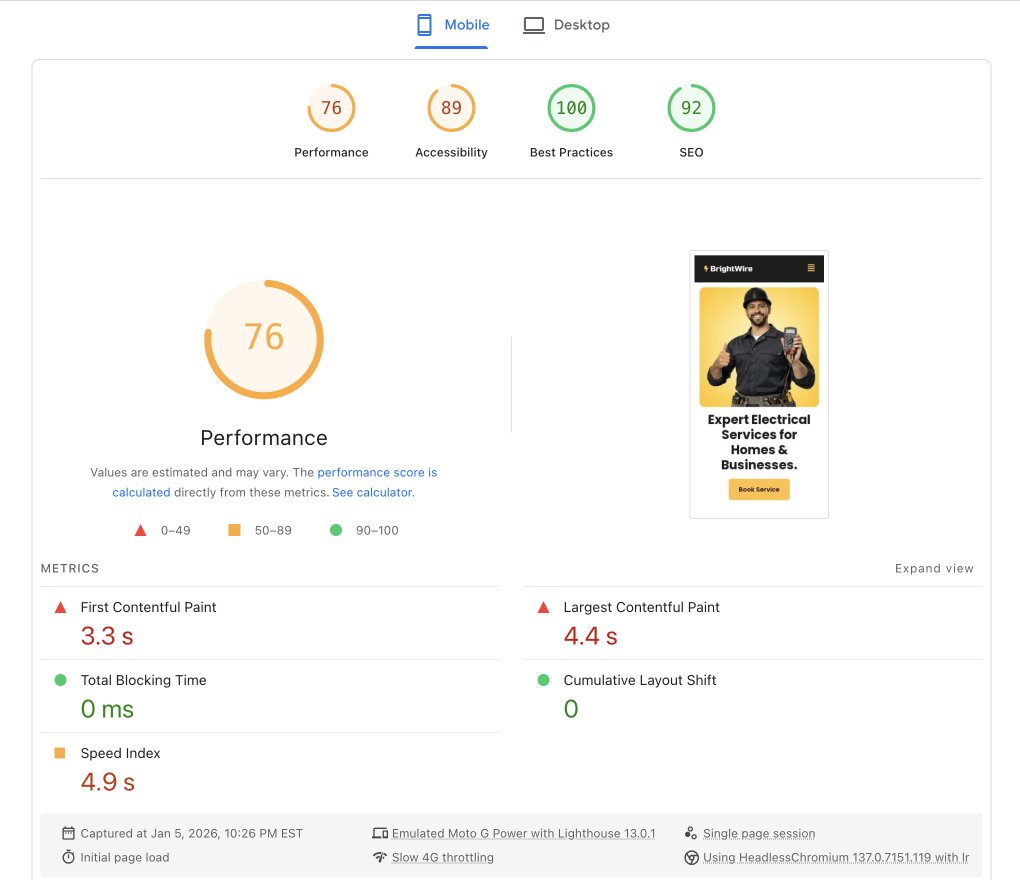Click the orange 50–89 score legend marker
This screenshot has height=880, width=1020.
click(233, 530)
